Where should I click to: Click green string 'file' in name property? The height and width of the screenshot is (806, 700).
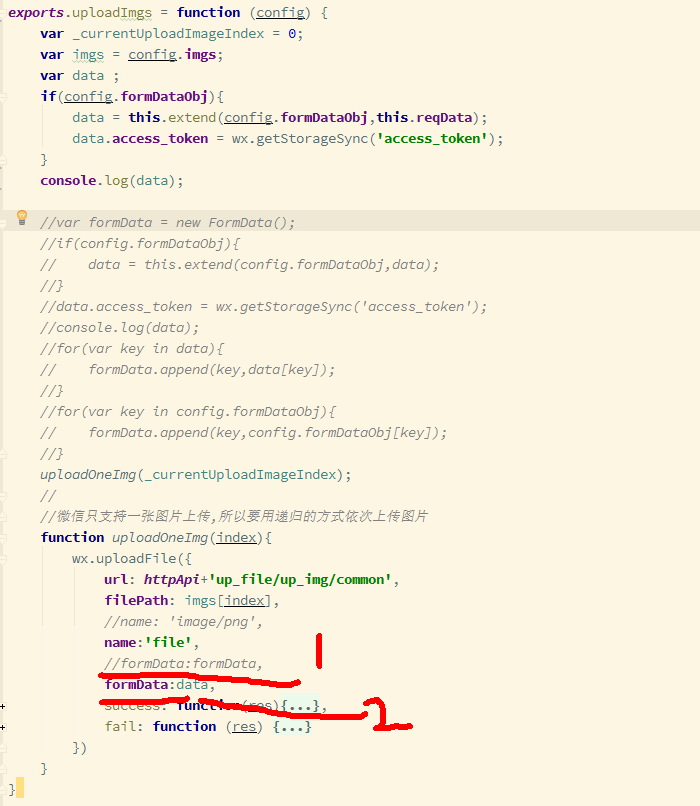pos(168,643)
